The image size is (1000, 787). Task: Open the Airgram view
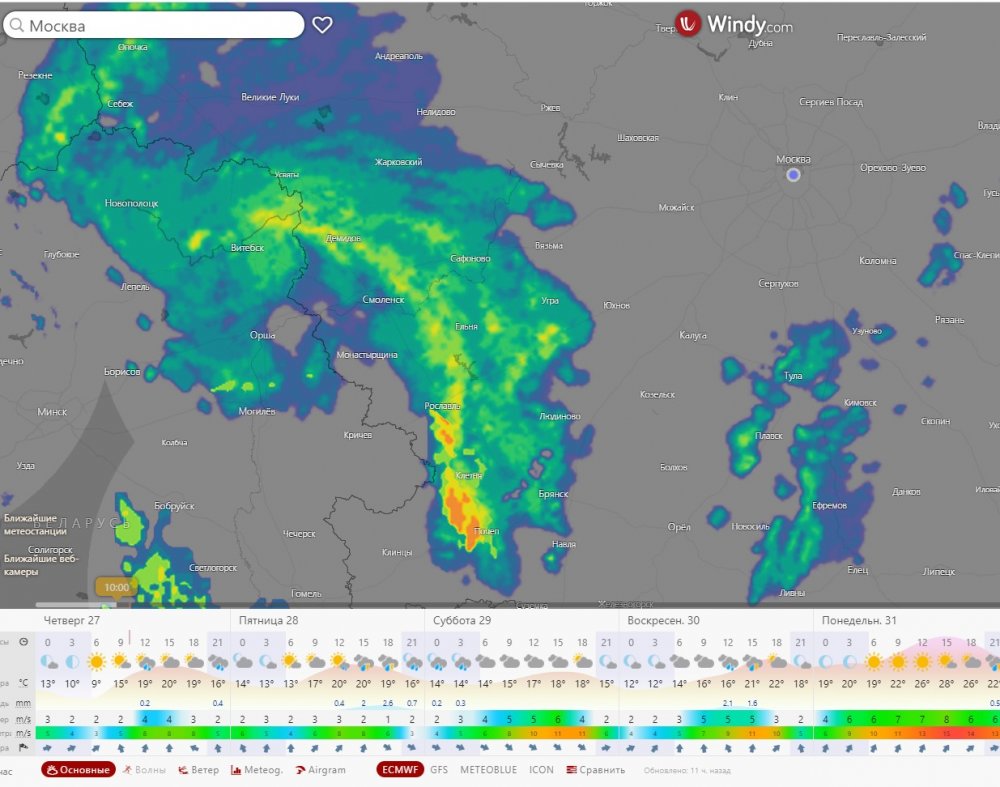coord(320,770)
